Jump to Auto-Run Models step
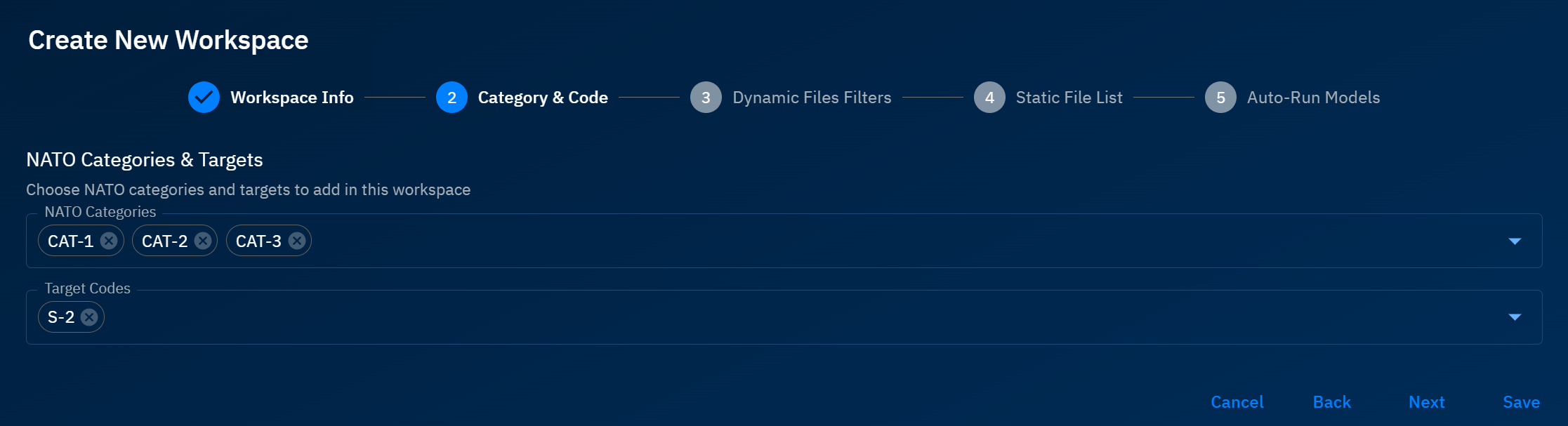 [x=1313, y=98]
